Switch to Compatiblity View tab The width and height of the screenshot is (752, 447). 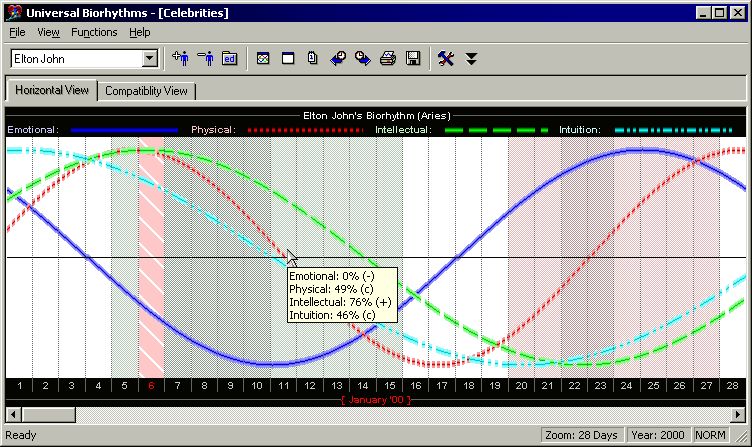(146, 91)
